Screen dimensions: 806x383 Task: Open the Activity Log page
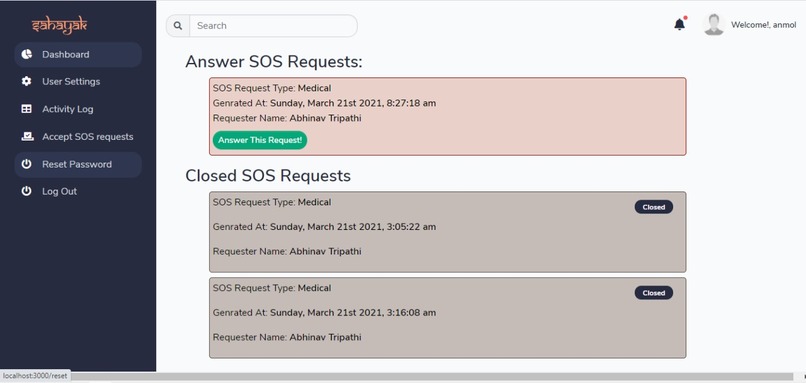(78, 109)
